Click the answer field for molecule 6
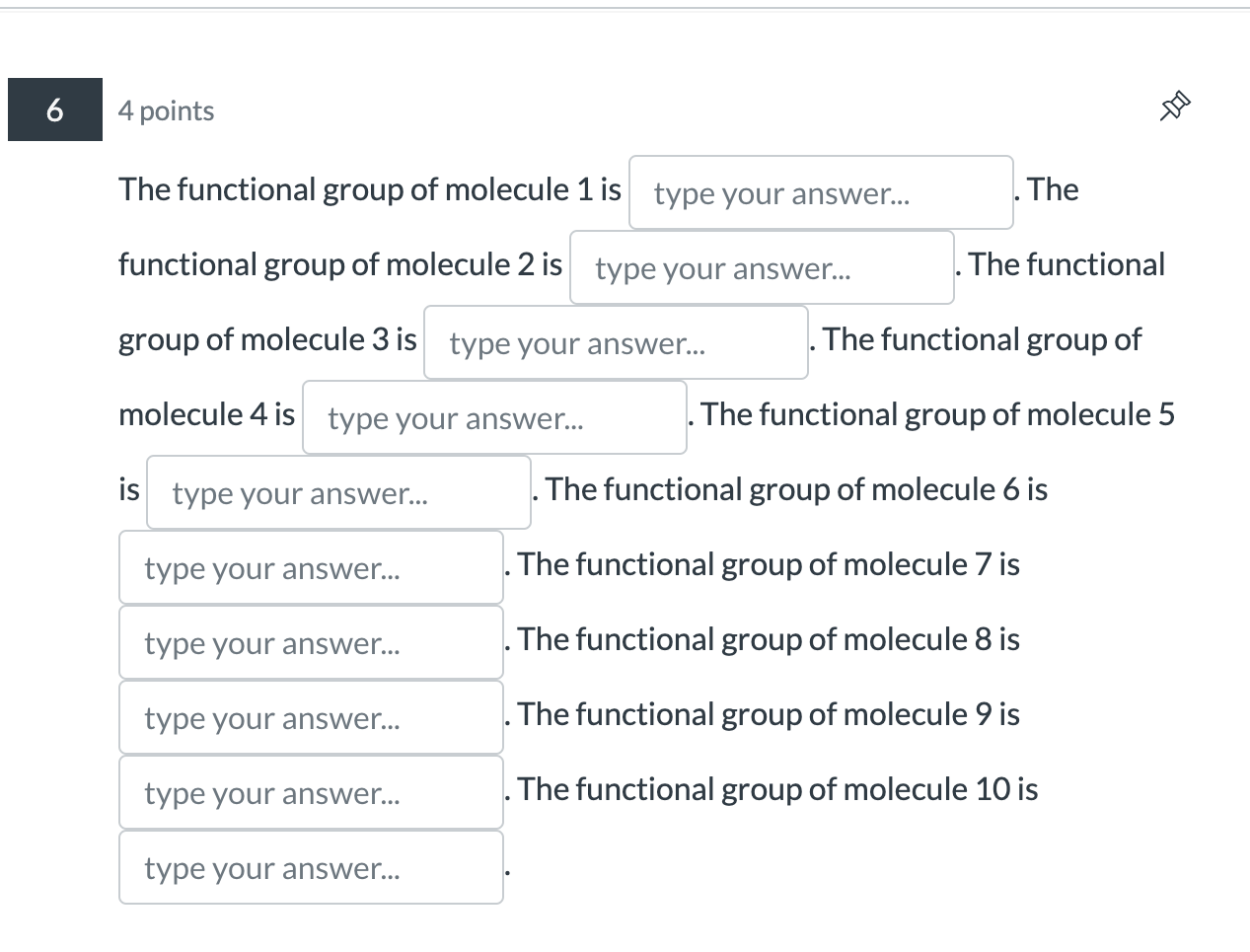The image size is (1250, 952). [x=311, y=567]
